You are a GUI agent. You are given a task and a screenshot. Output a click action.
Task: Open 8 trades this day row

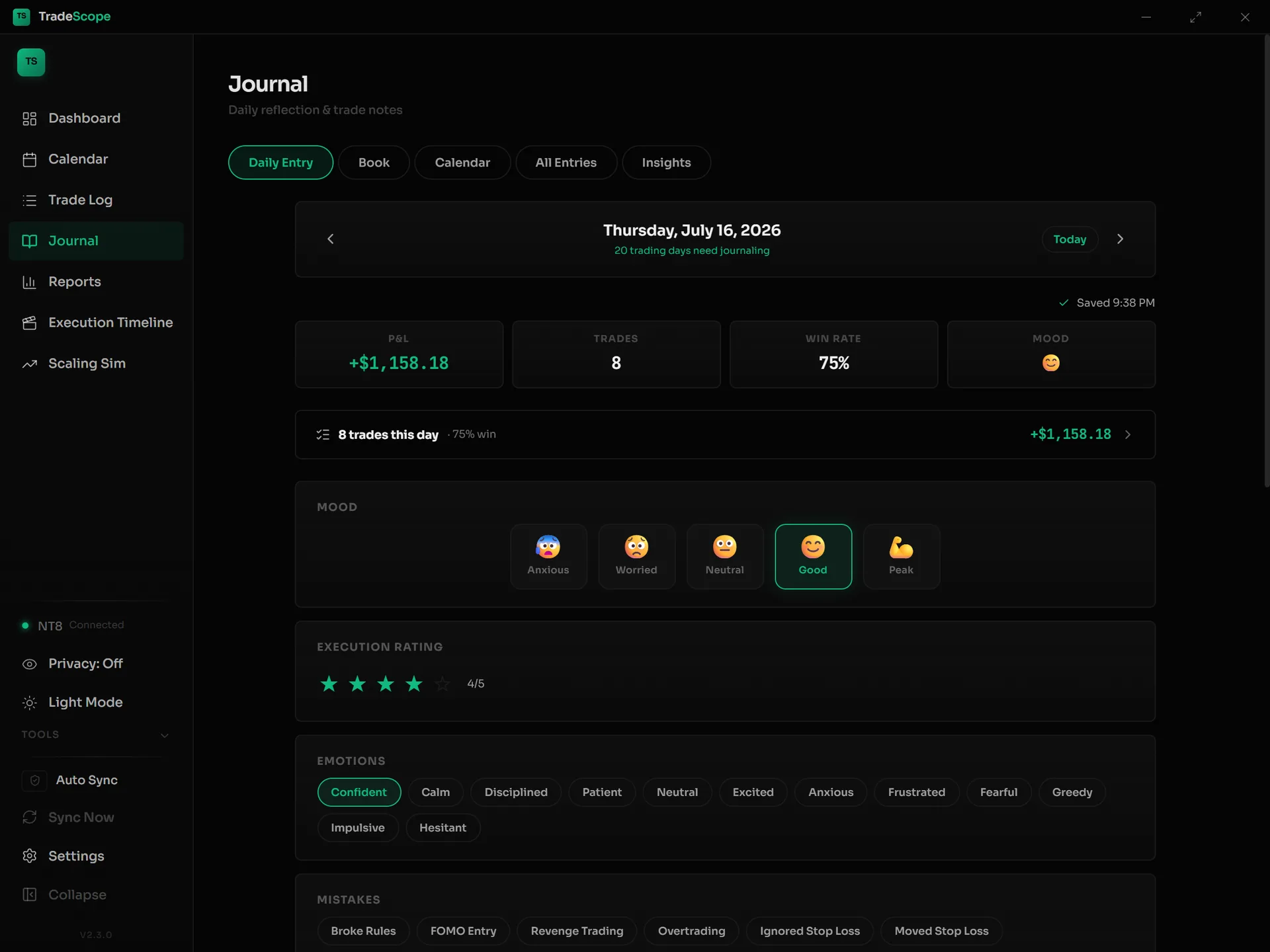click(x=725, y=434)
